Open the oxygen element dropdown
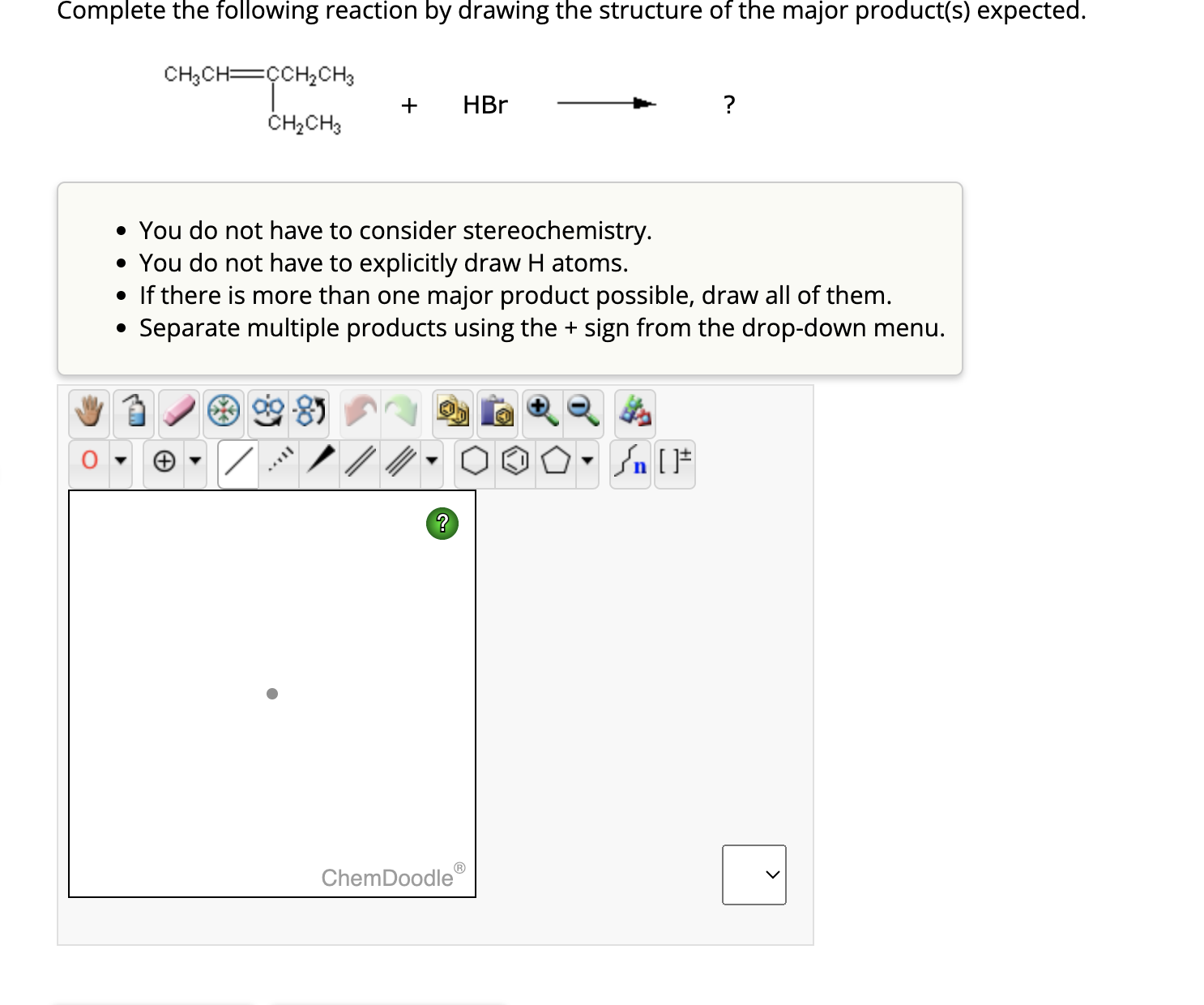This screenshot has width=1204, height=1005. [120, 463]
